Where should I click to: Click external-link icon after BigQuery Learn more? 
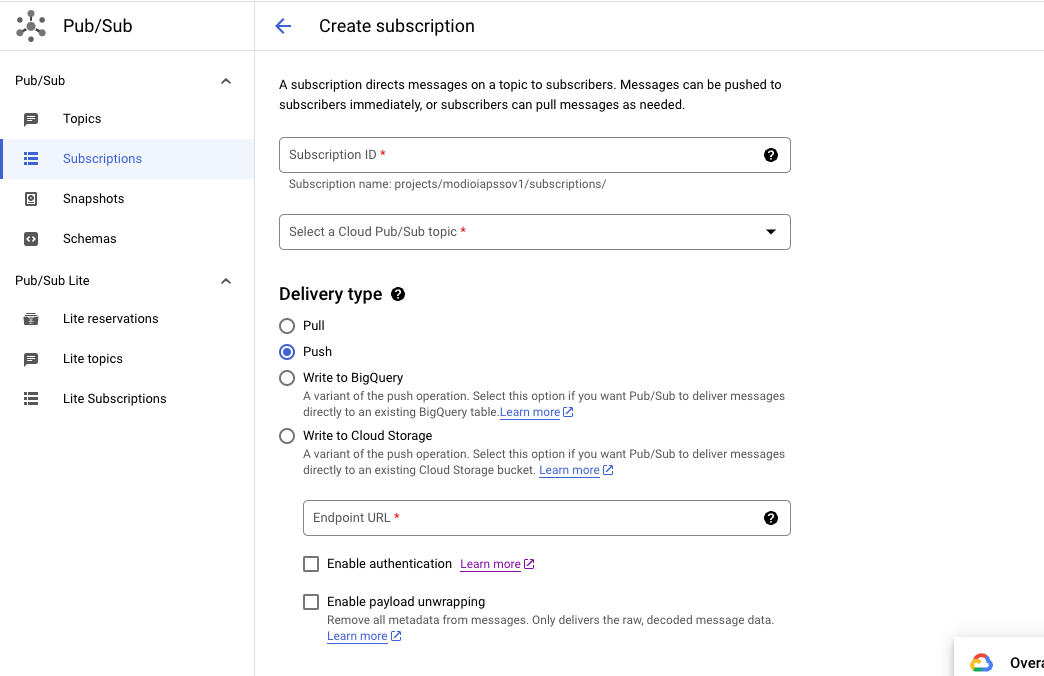pos(568,412)
